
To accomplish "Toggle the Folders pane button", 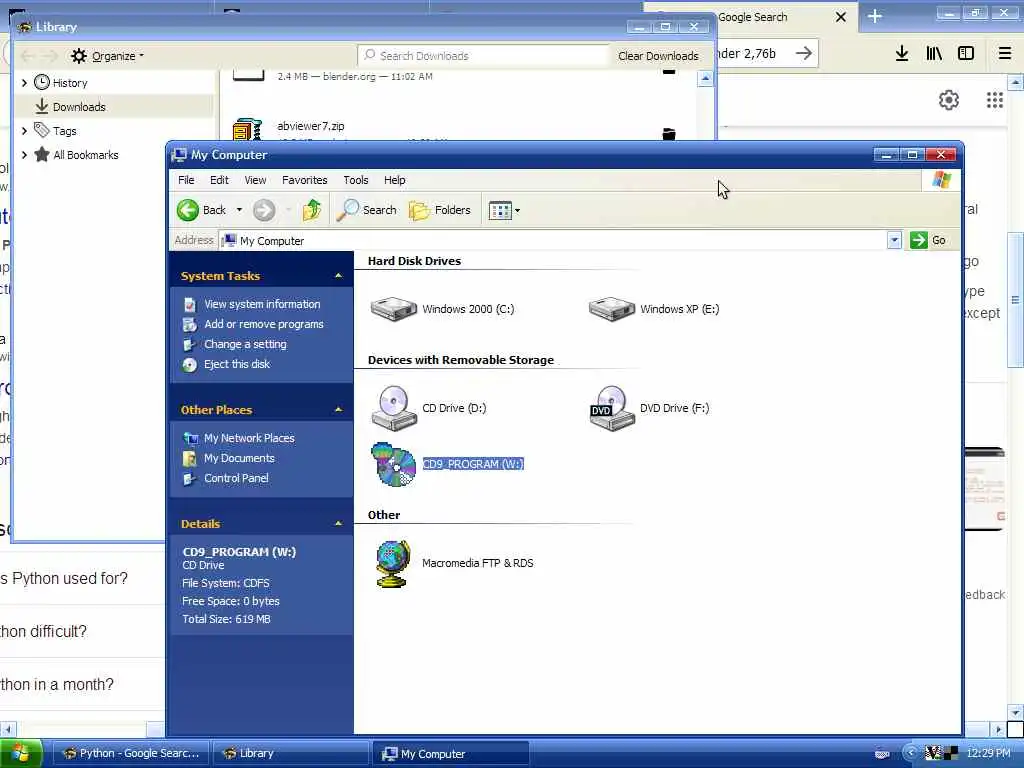I will tap(440, 210).
